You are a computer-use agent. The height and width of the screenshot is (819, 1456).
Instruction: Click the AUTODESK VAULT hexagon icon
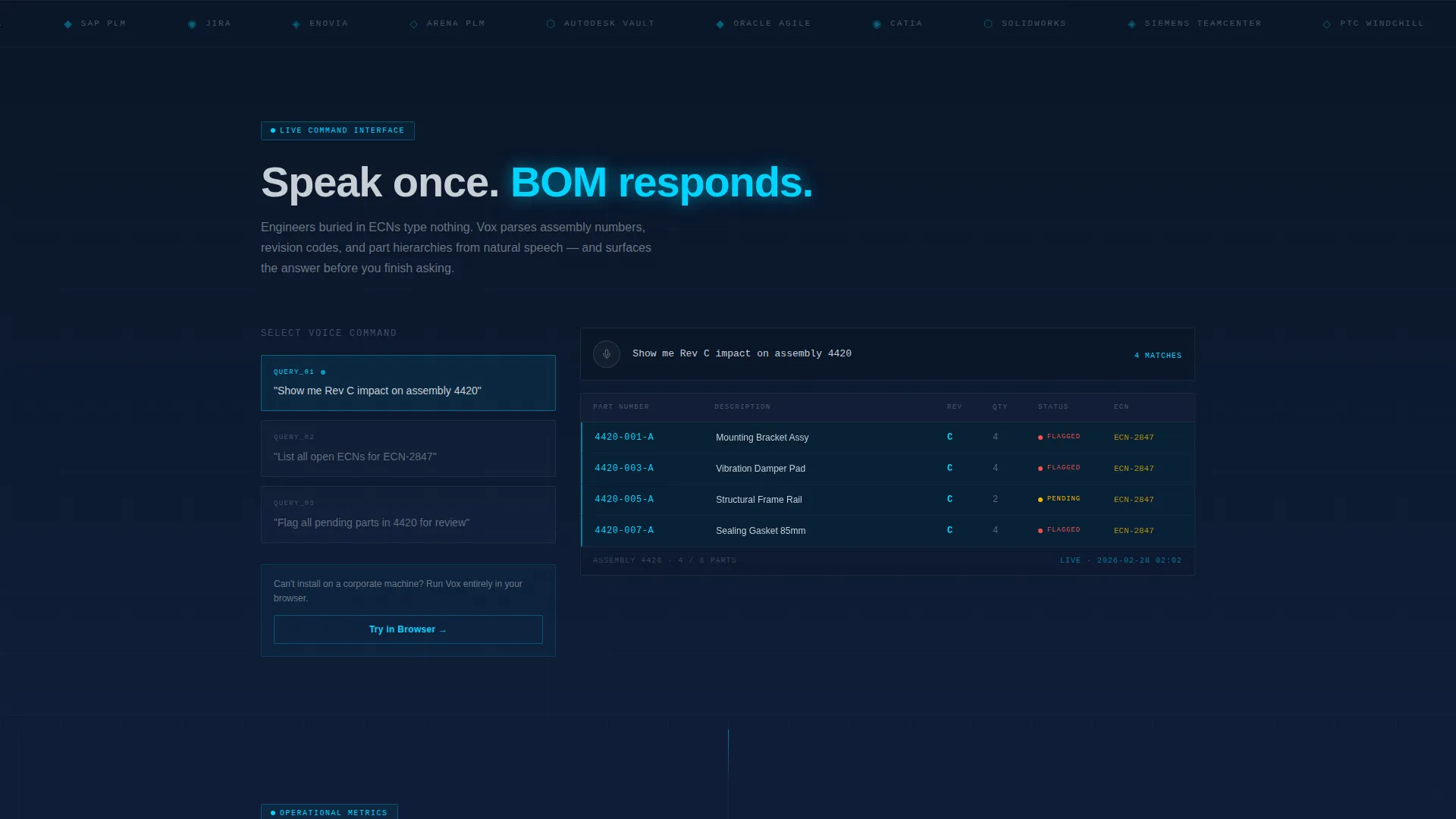[x=551, y=24]
